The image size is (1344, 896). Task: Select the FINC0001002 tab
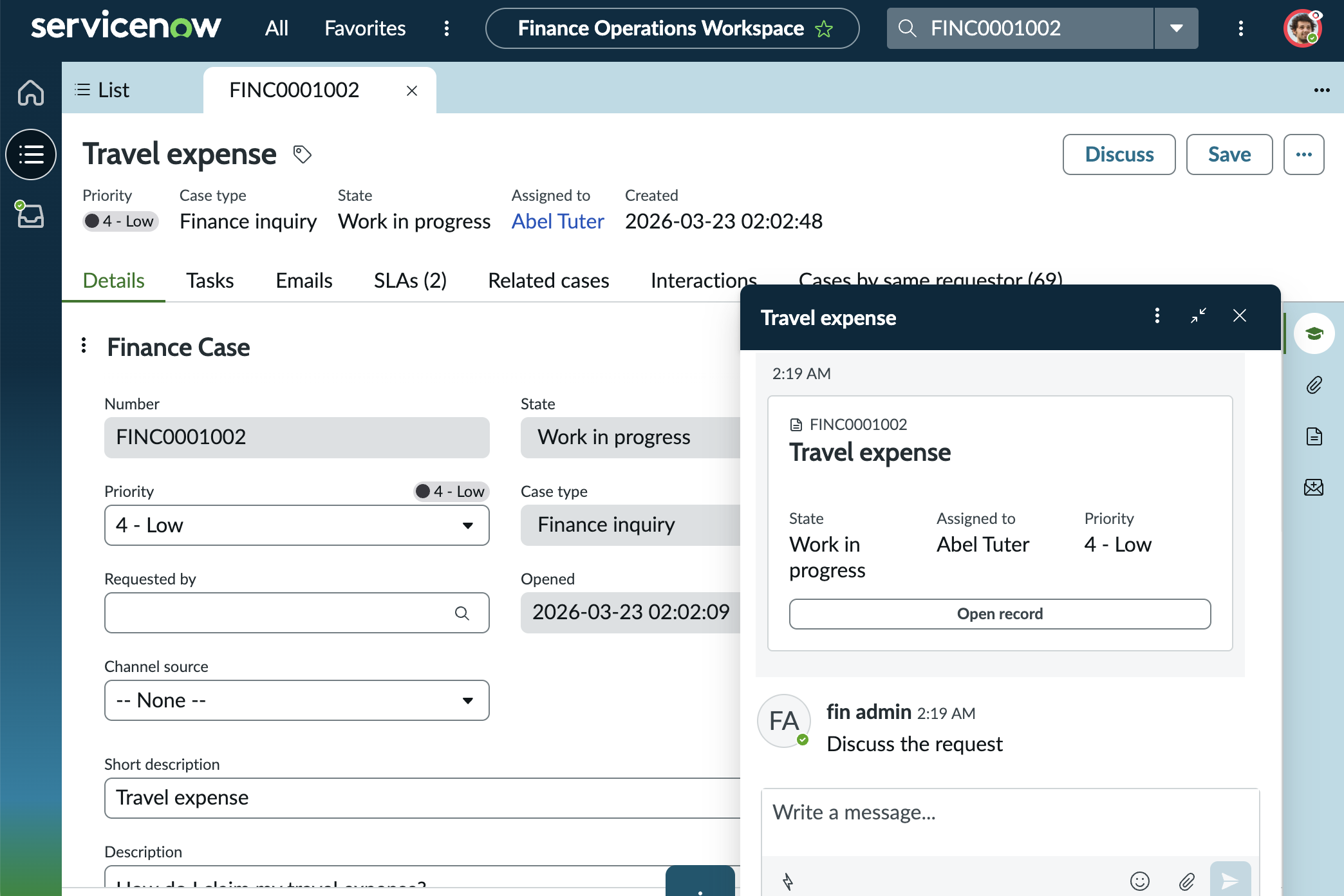pyautogui.click(x=294, y=90)
